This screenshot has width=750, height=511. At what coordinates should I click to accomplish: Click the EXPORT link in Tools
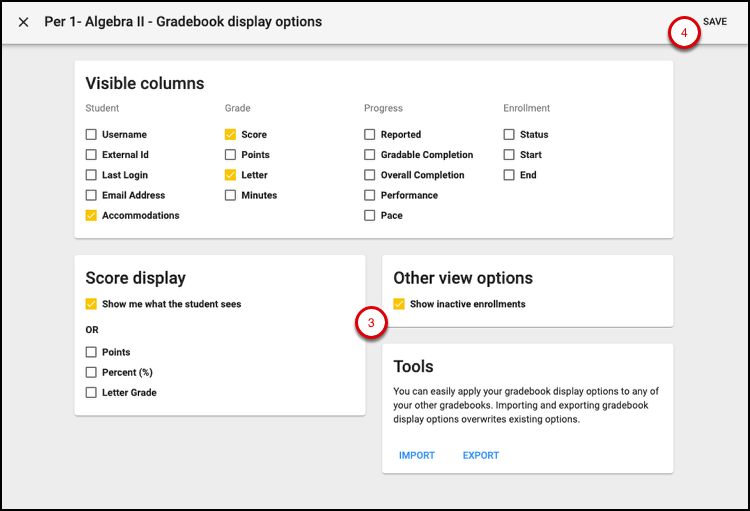[480, 456]
